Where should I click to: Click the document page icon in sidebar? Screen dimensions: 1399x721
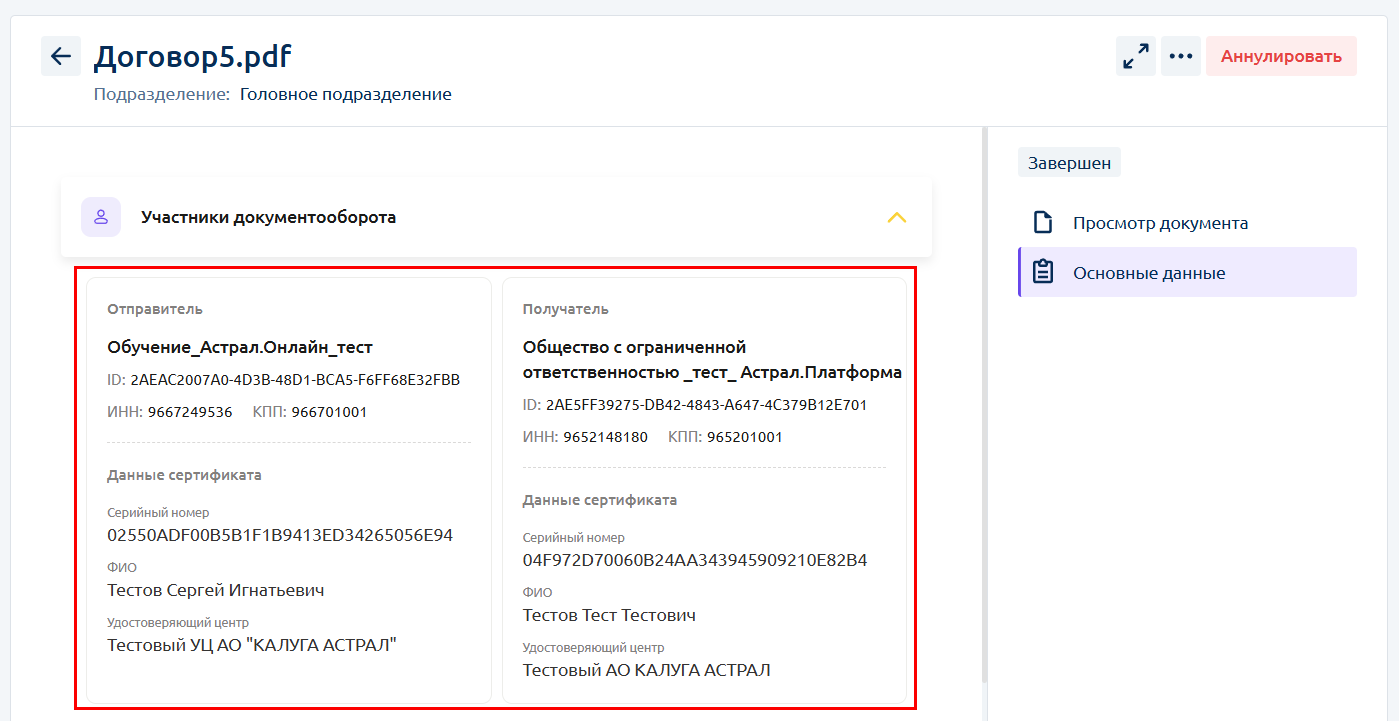(1043, 222)
